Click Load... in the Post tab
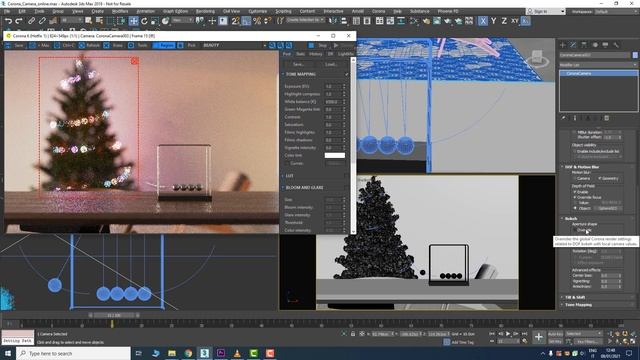Image resolution: width=640 pixels, height=360 pixels. pos(331,64)
